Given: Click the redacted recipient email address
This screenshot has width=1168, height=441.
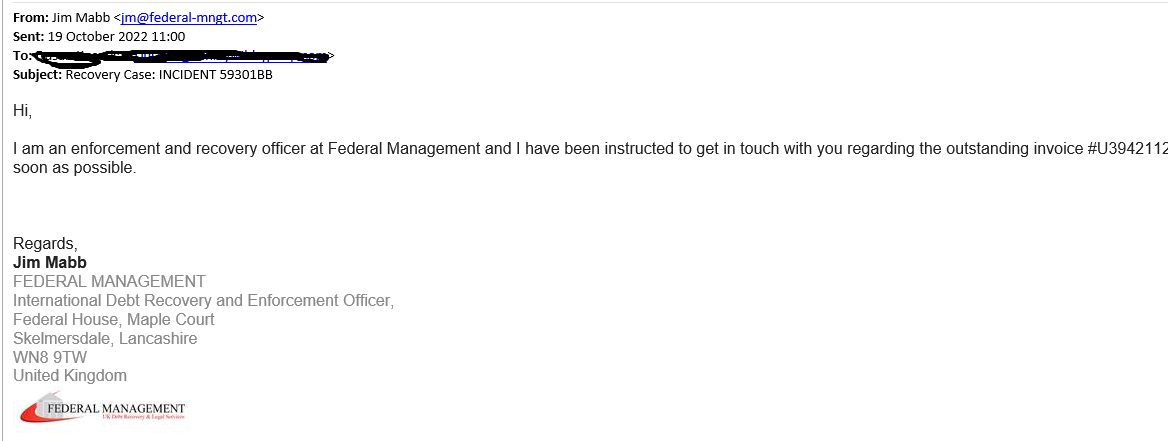Looking at the screenshot, I should [x=180, y=56].
